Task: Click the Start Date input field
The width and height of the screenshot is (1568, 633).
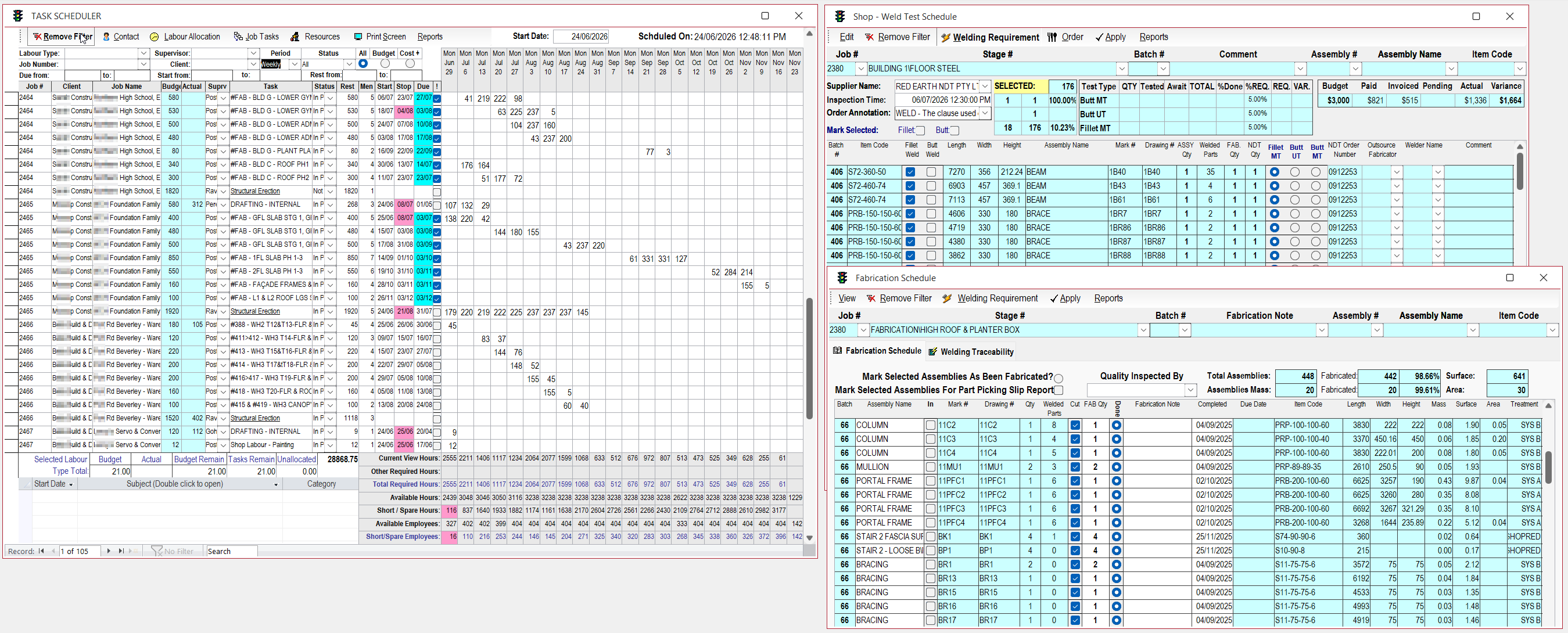Action: [x=582, y=37]
